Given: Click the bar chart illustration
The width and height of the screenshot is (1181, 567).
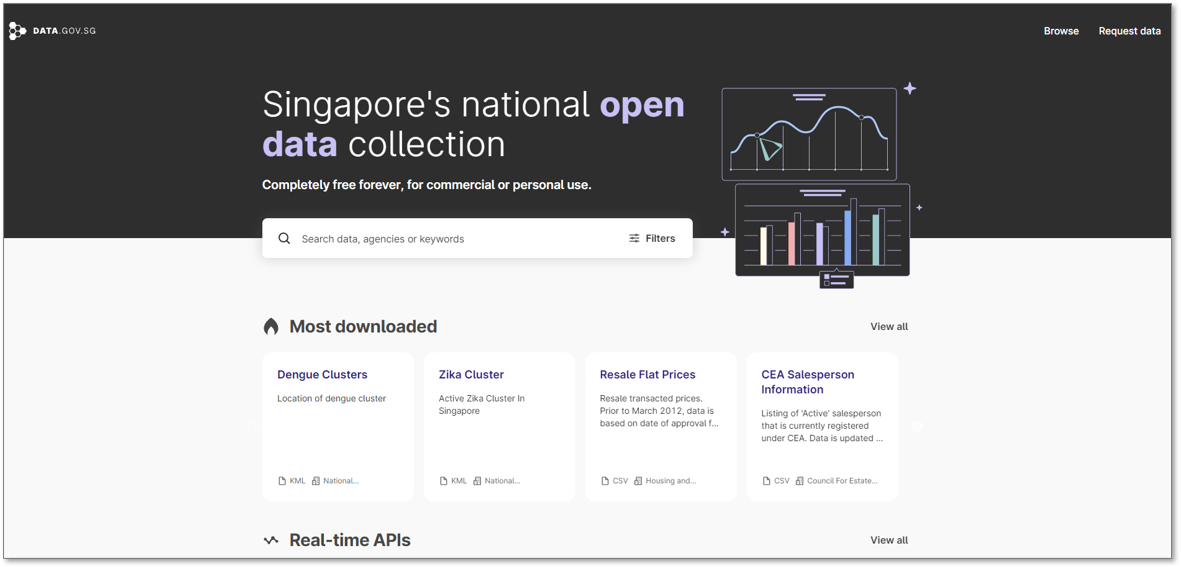Looking at the screenshot, I should coord(822,231).
